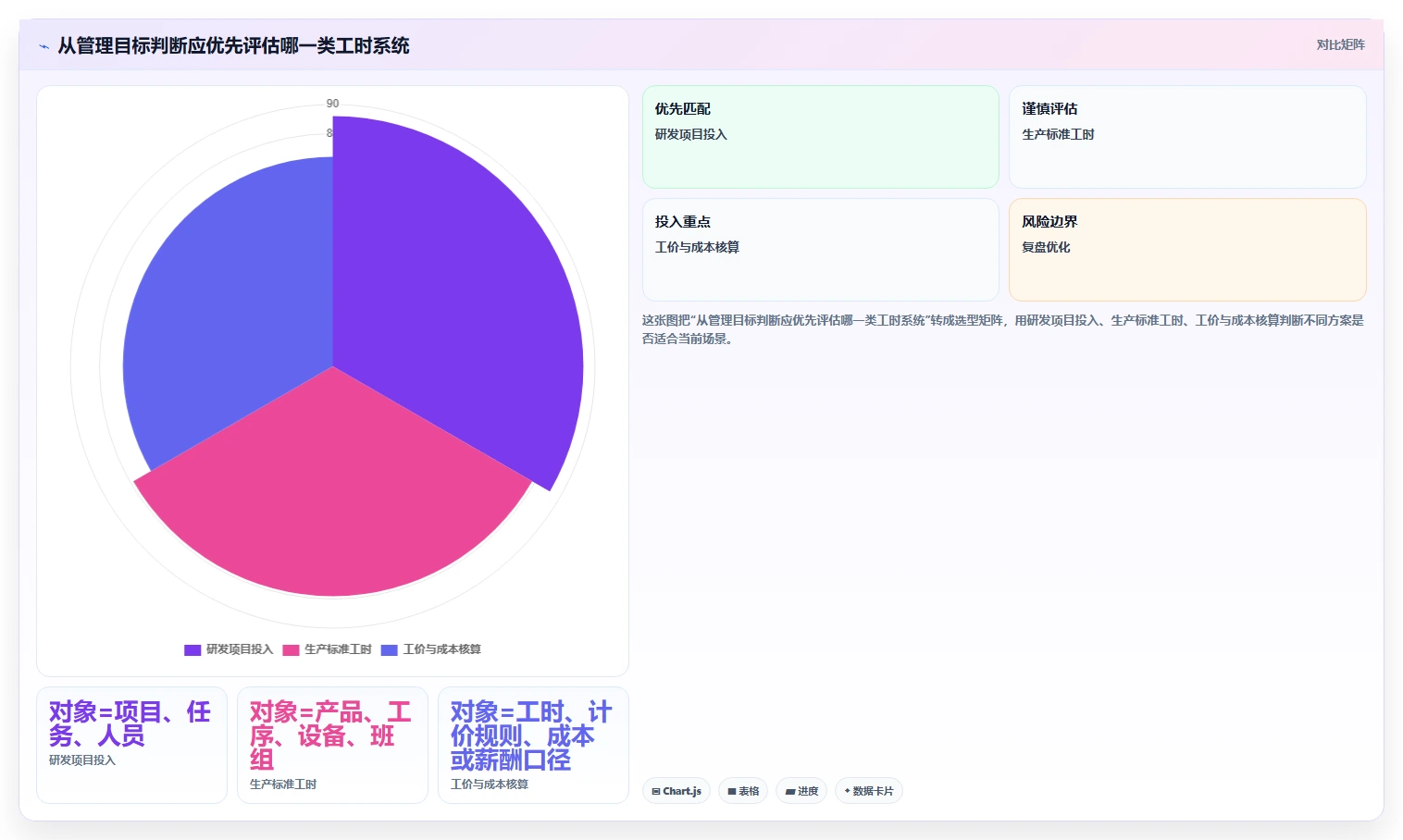The image size is (1403, 840).
Task: Click 工价与成本核算 text in 投入重点 card
Action: tap(697, 247)
